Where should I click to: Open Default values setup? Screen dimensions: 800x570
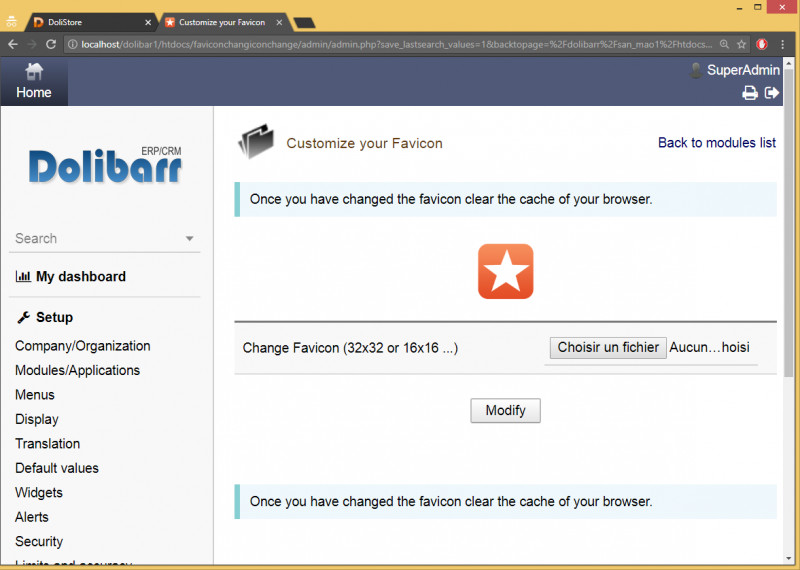click(57, 468)
